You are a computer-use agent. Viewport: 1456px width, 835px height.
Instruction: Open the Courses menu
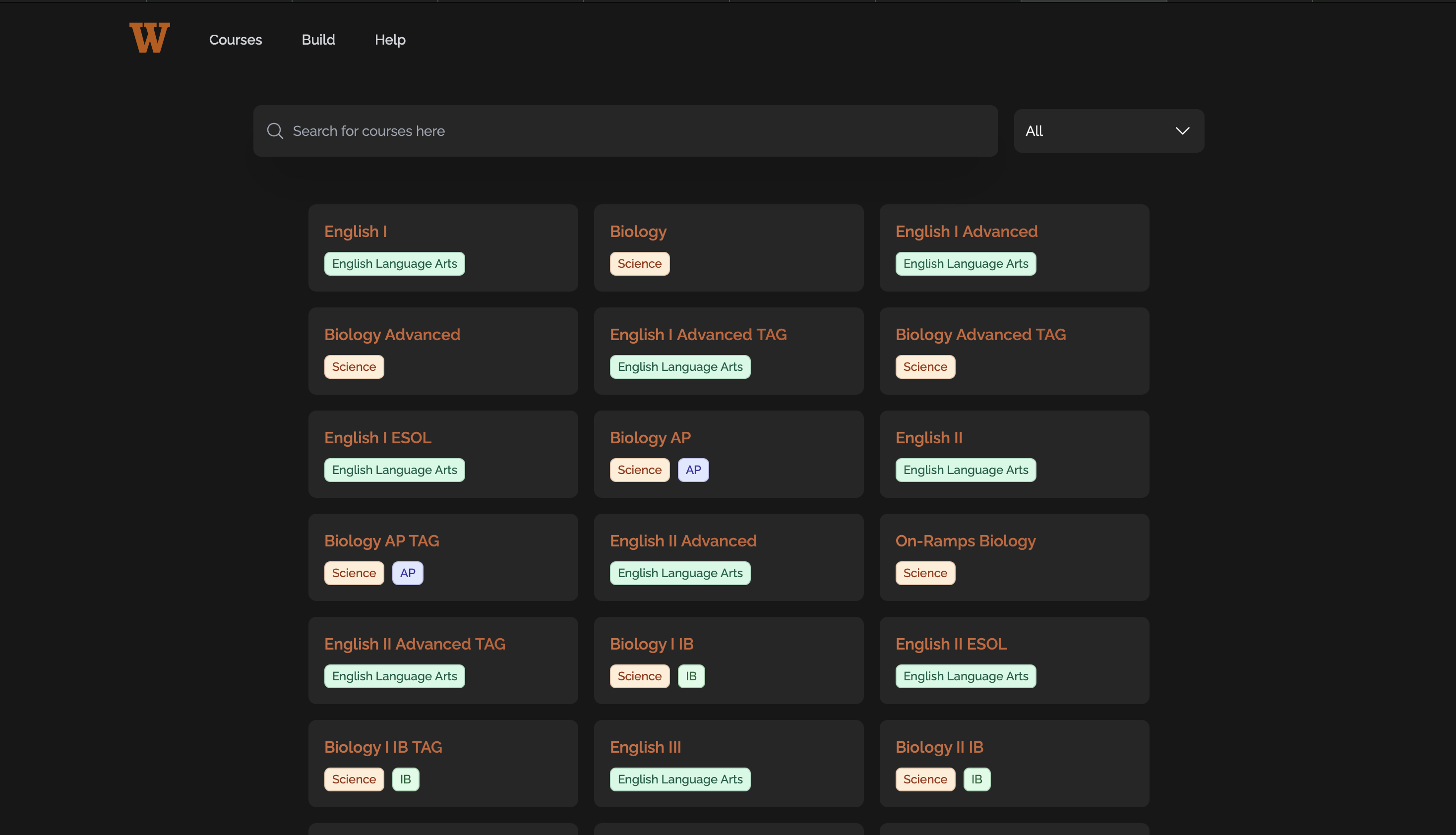pos(235,40)
